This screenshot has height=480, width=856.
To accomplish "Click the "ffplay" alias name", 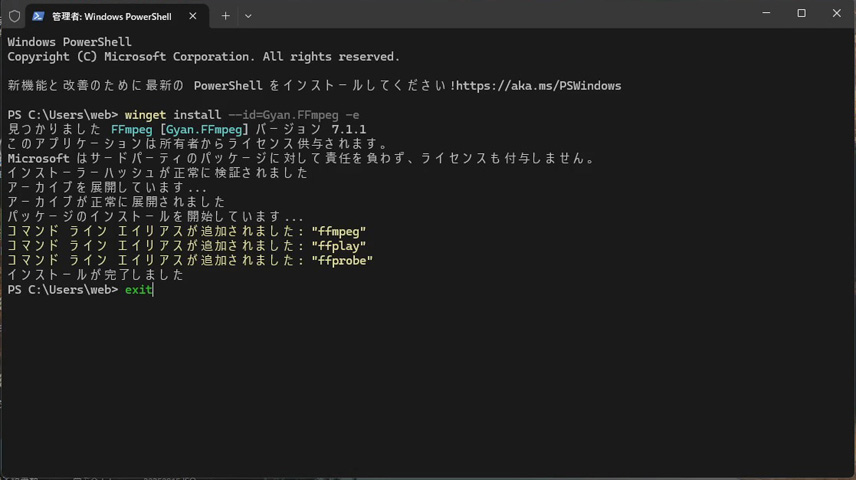I will [338, 246].
